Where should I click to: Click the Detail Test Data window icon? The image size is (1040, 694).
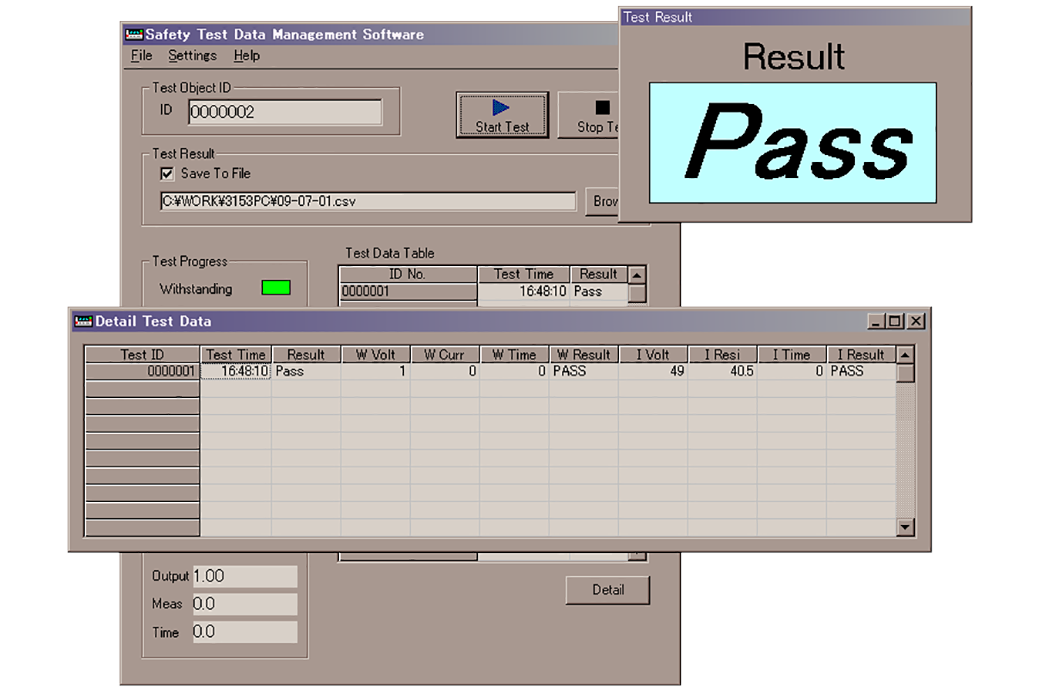coord(83,321)
